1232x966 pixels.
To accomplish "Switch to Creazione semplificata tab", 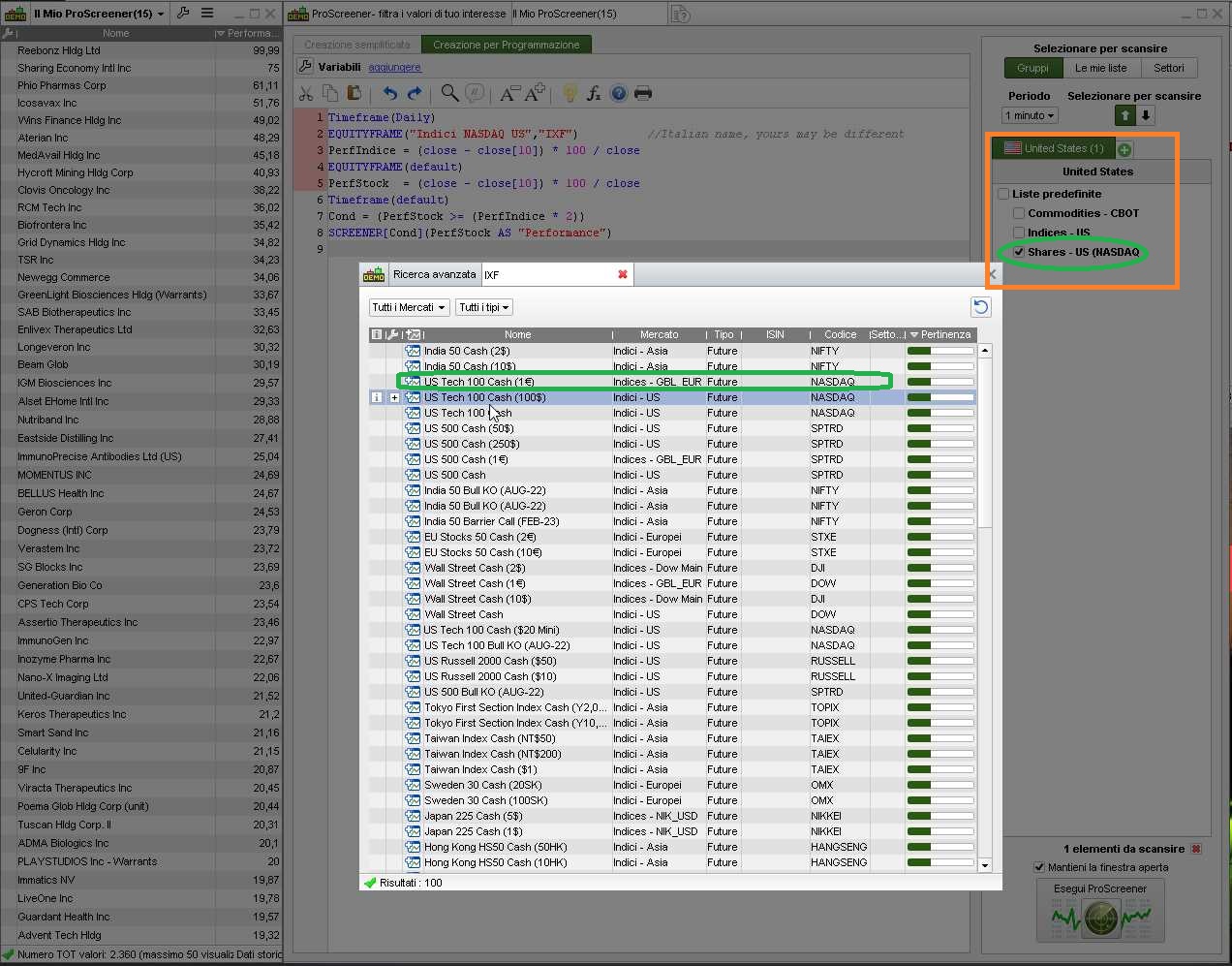I will (x=356, y=45).
